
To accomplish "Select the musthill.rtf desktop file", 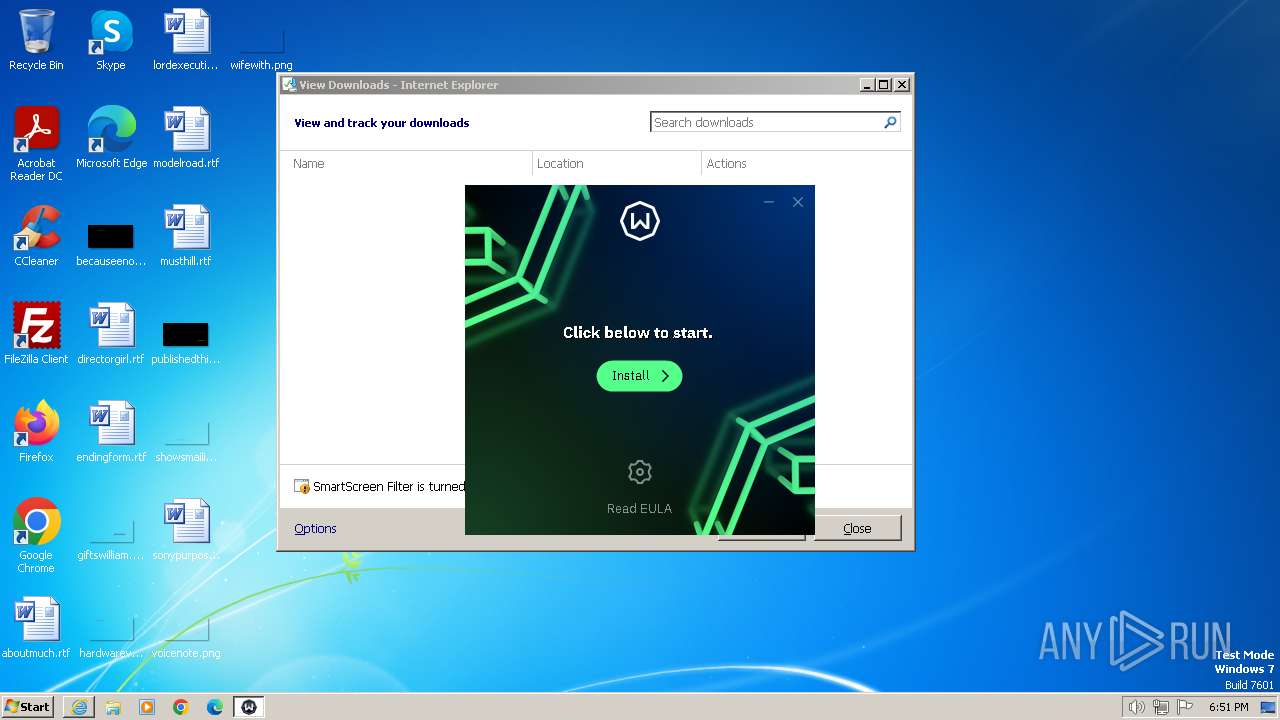I will (186, 236).
